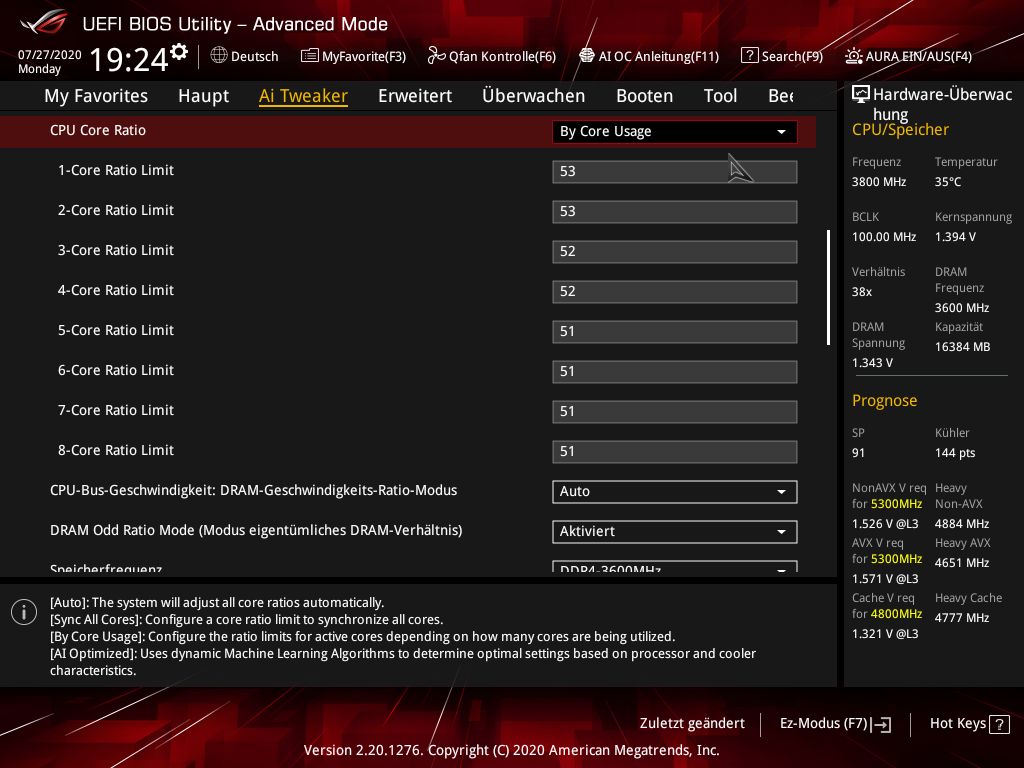Click the 1.343 V DRAM Spannung value
The width and height of the screenshot is (1024, 768).
[872, 363]
